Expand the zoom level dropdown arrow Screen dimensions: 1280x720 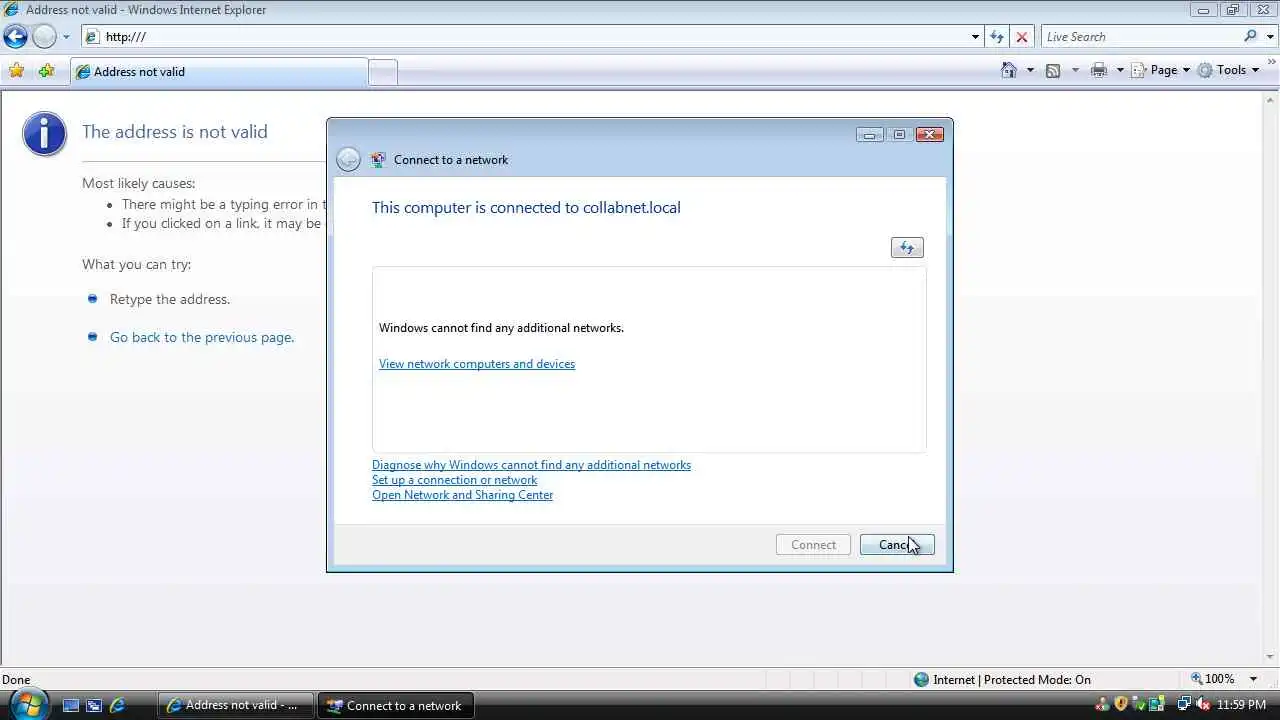[x=1253, y=679]
